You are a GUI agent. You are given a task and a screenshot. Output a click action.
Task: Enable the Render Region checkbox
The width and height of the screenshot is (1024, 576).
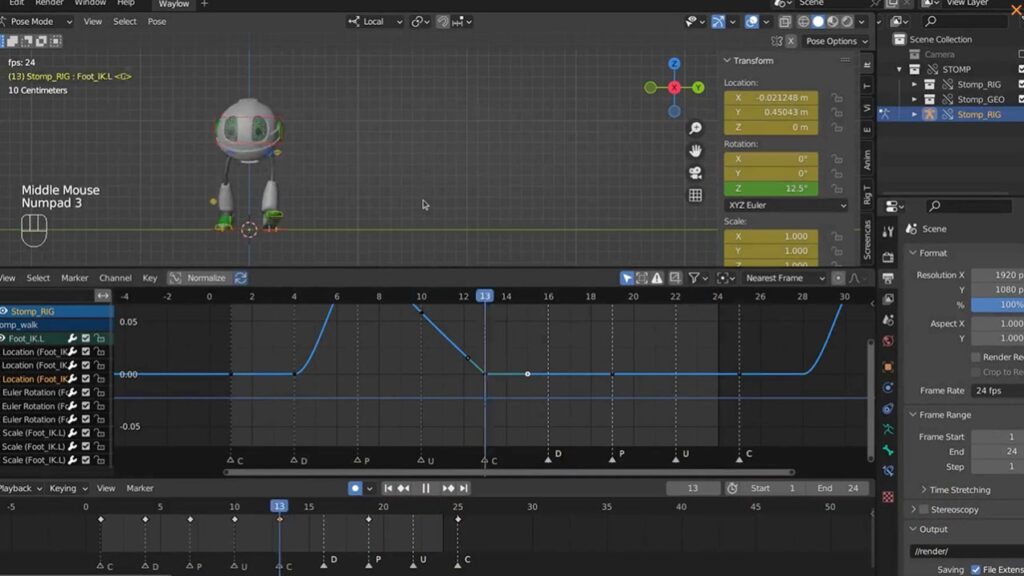[976, 357]
